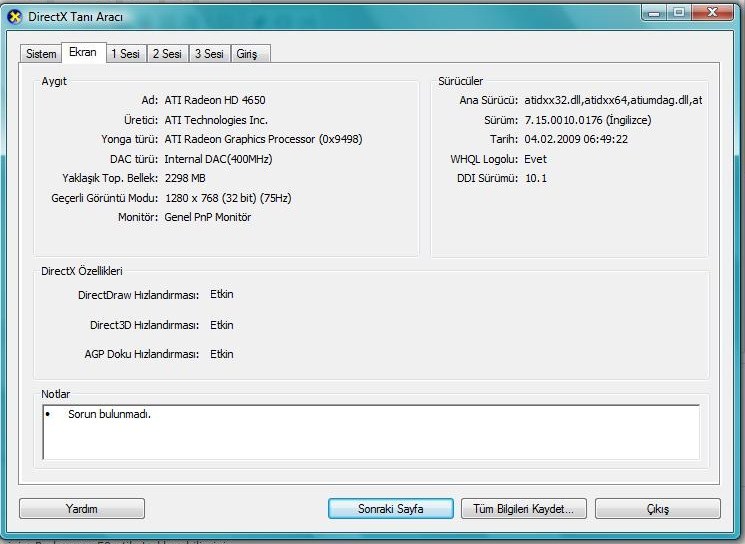The height and width of the screenshot is (544, 745).
Task: Click inside the Notlar text box
Action: 371,432
